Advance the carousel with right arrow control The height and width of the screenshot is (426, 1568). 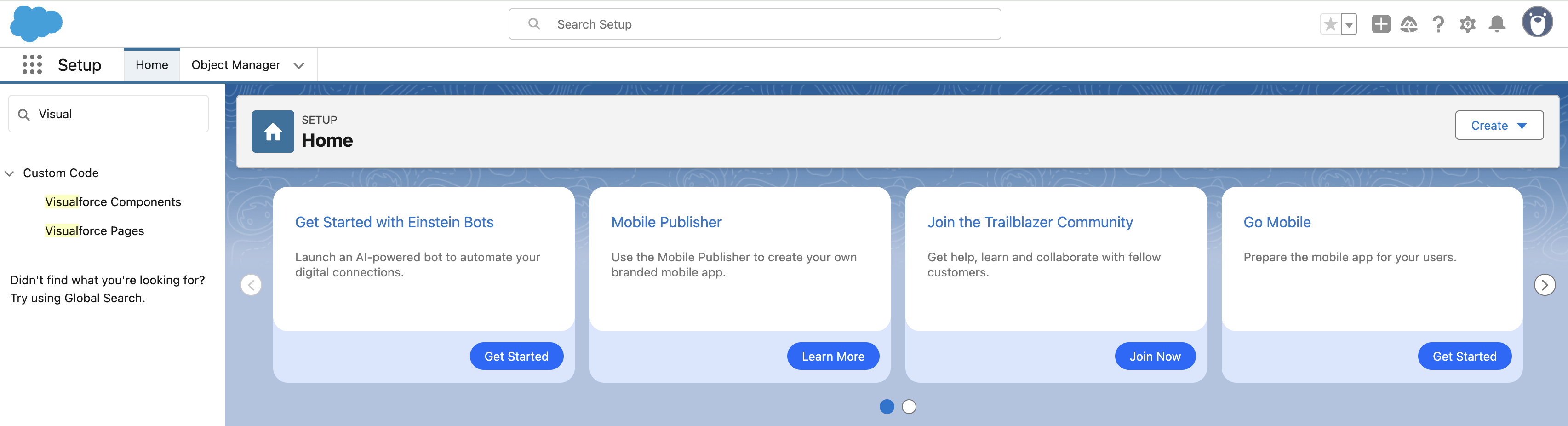[1545, 284]
